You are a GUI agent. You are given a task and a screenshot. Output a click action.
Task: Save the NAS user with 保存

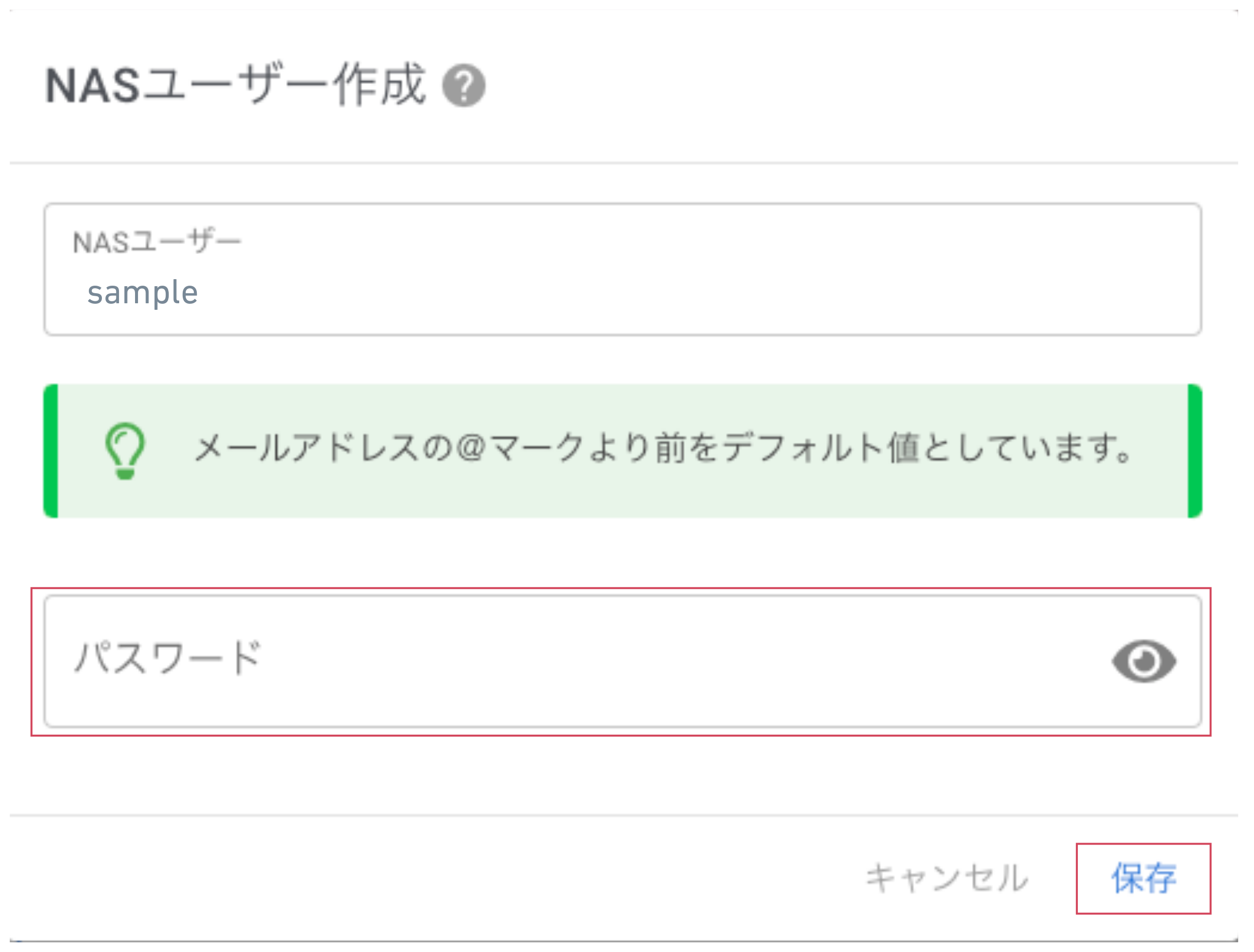(1144, 878)
